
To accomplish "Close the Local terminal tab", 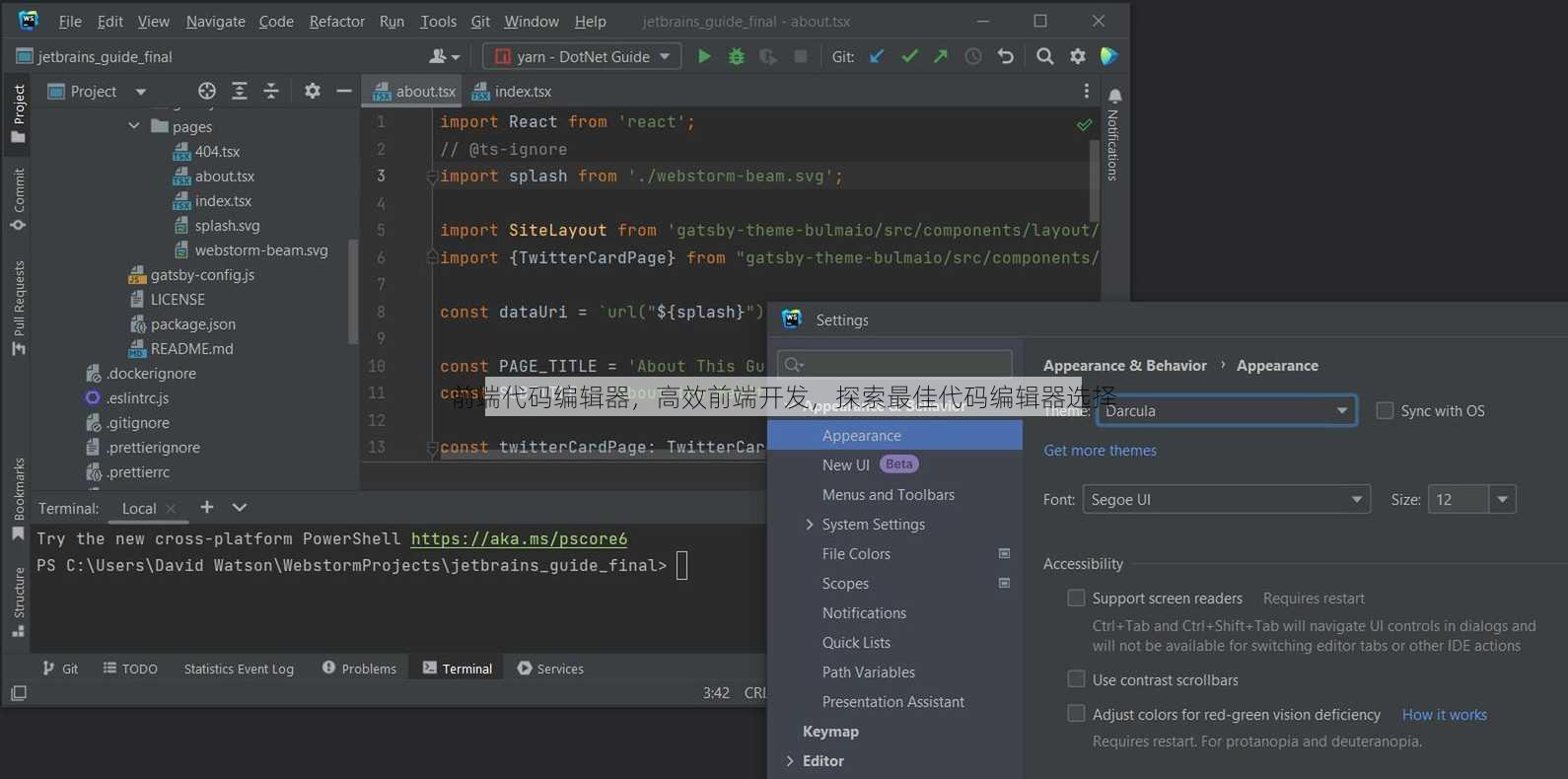I will pos(171,509).
